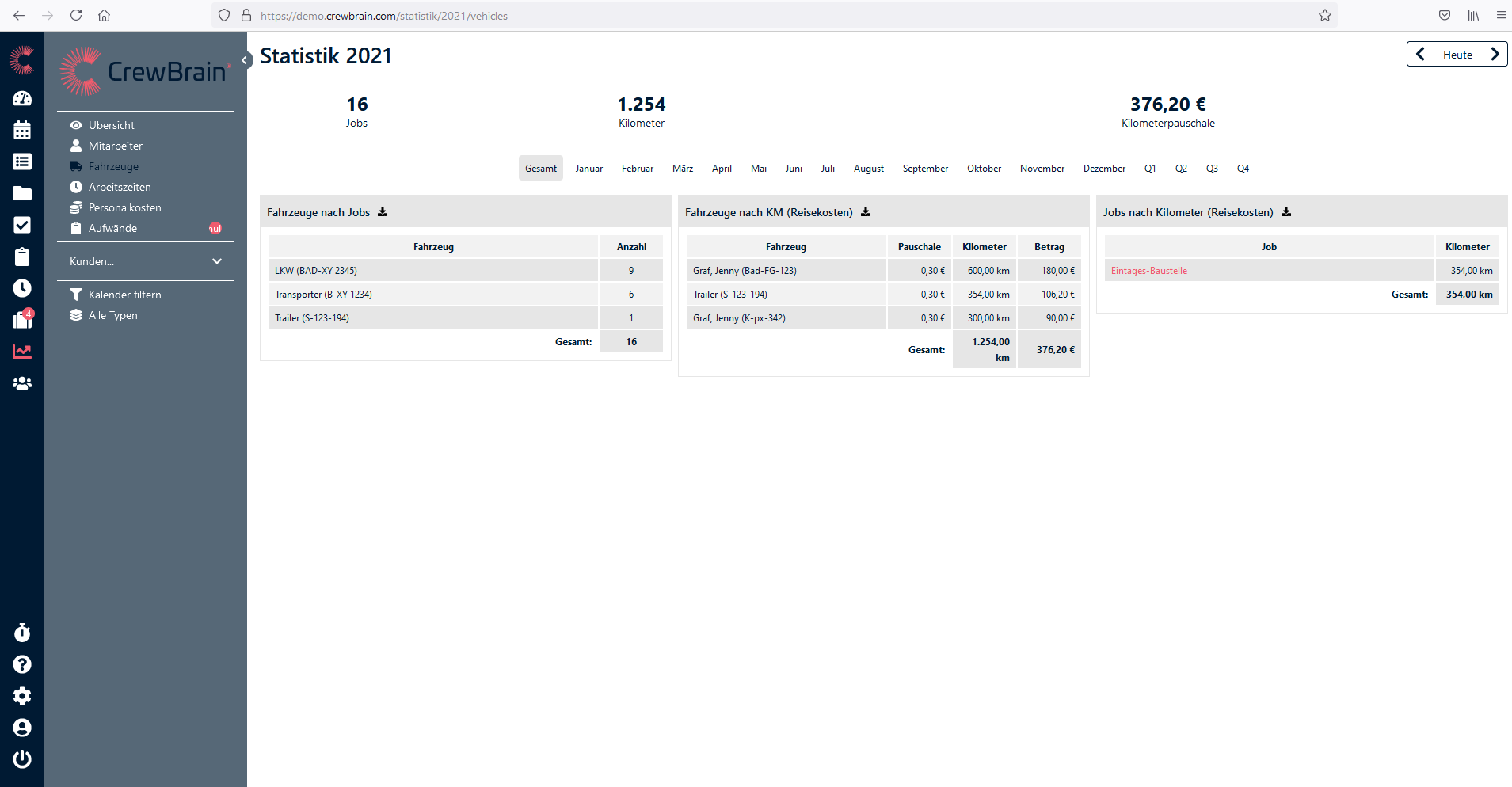Open the calendar icon in left rail
Screen dimensions: 1512x787
coord(22,130)
